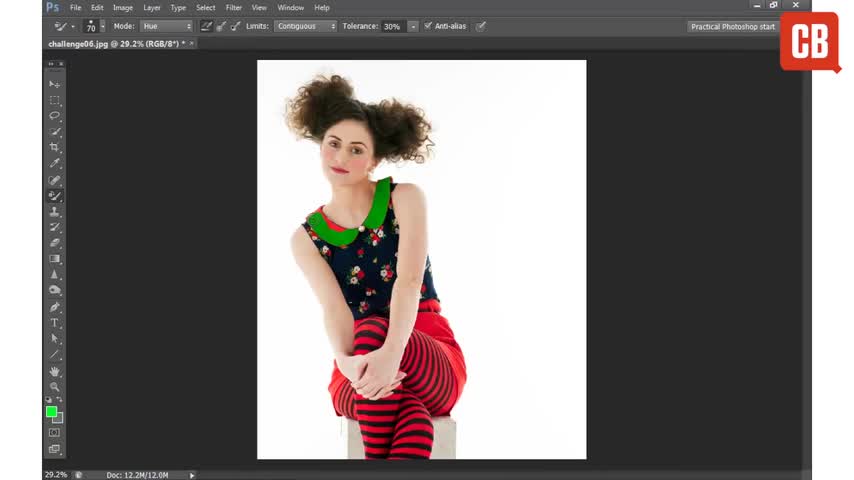The height and width of the screenshot is (480, 854).
Task: Select the Type tool
Action: [x=55, y=323]
